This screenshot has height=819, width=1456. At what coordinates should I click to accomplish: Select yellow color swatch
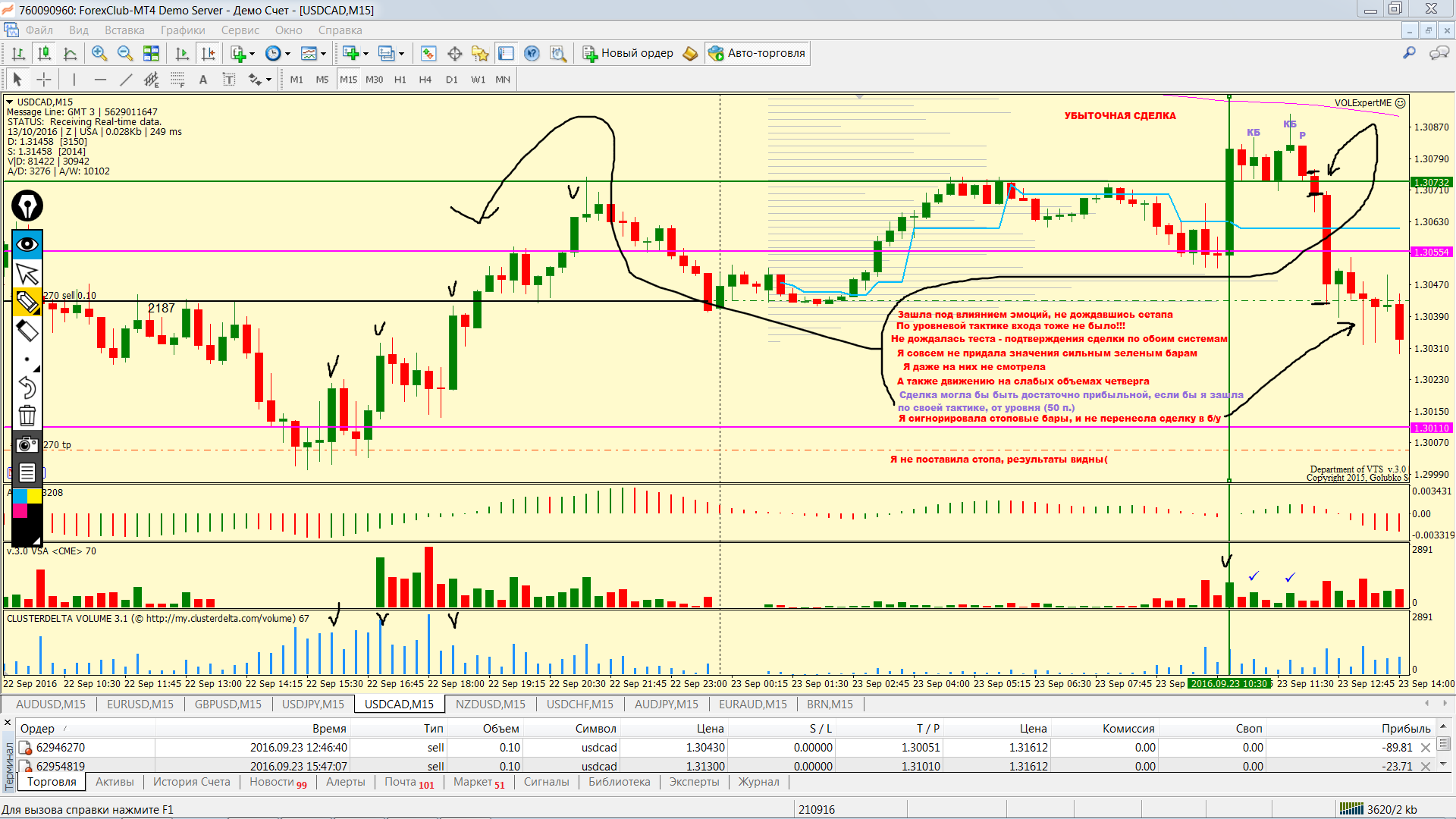point(35,497)
